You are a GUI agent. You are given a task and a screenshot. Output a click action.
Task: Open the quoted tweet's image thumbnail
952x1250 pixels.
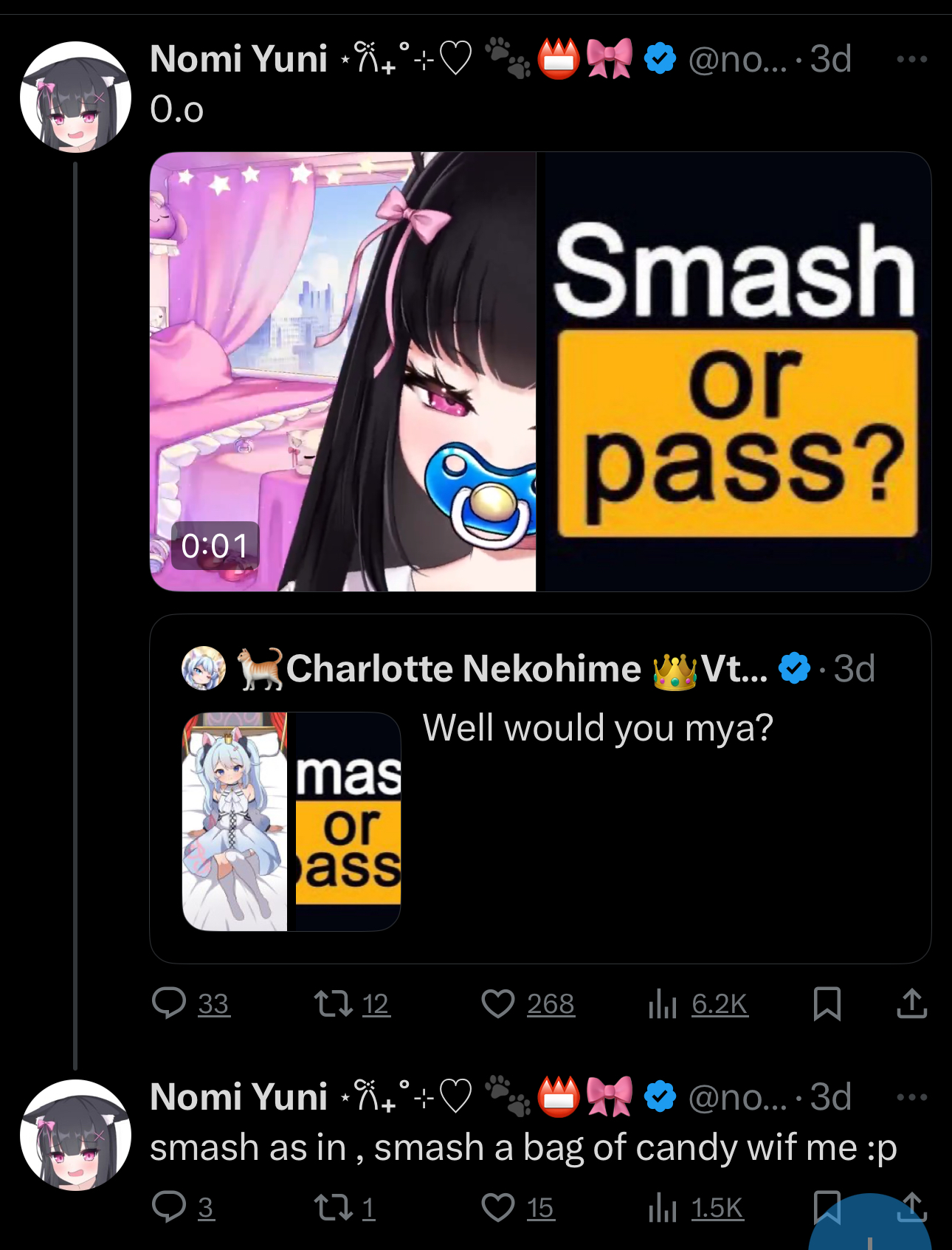pos(292,821)
